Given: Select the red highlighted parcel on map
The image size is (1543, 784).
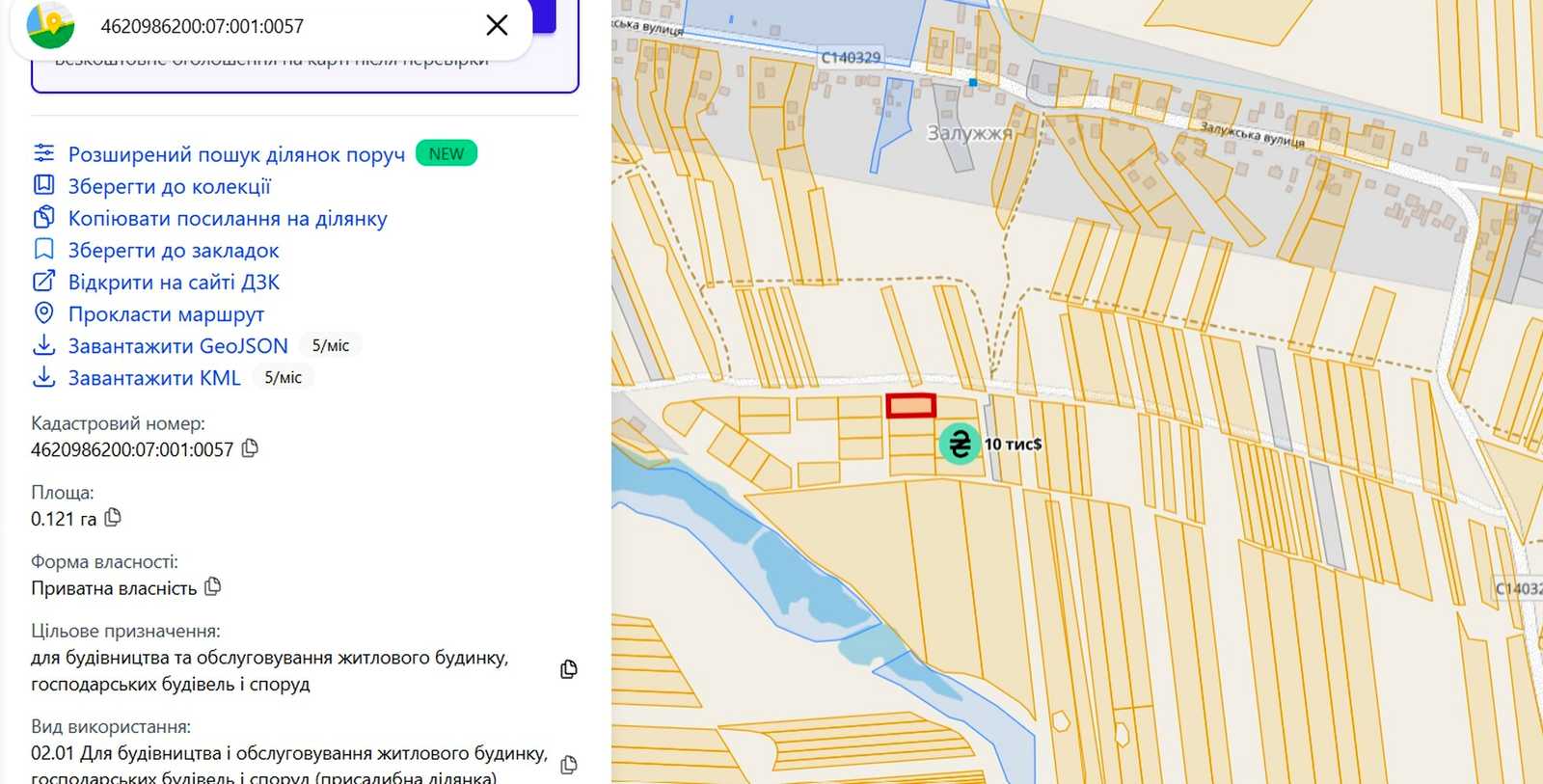Looking at the screenshot, I should tap(911, 406).
